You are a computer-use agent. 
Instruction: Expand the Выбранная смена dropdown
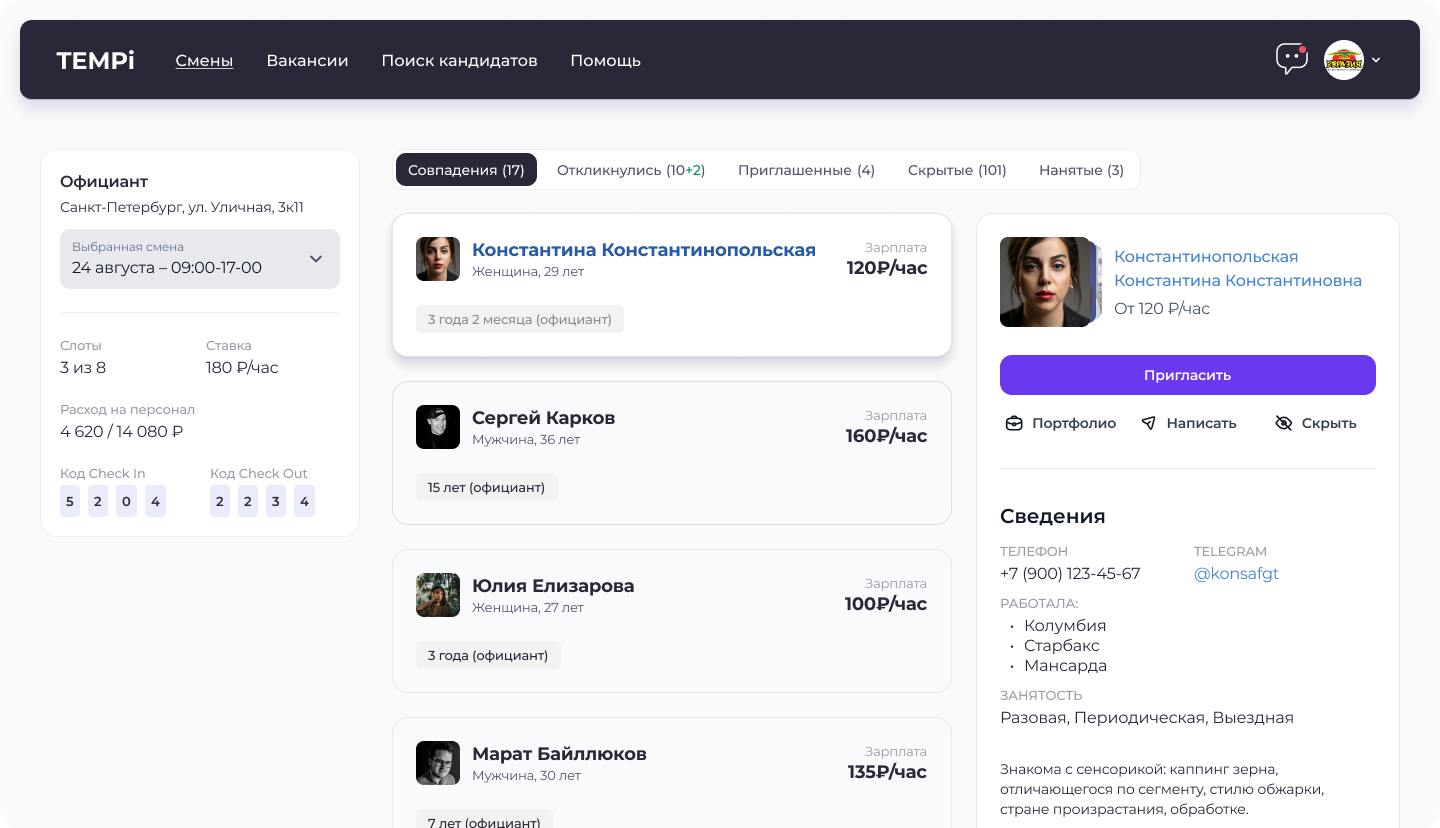[x=200, y=259]
